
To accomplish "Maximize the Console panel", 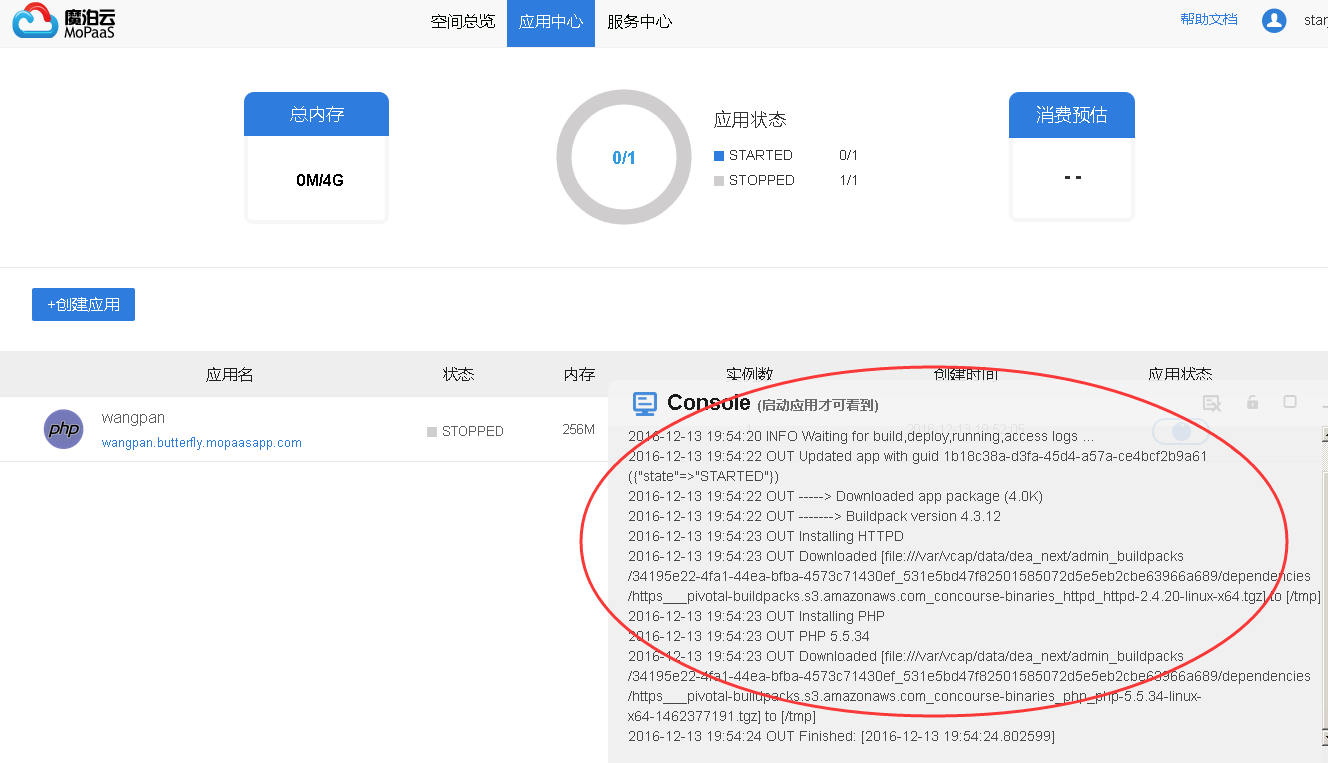I will pos(1292,402).
